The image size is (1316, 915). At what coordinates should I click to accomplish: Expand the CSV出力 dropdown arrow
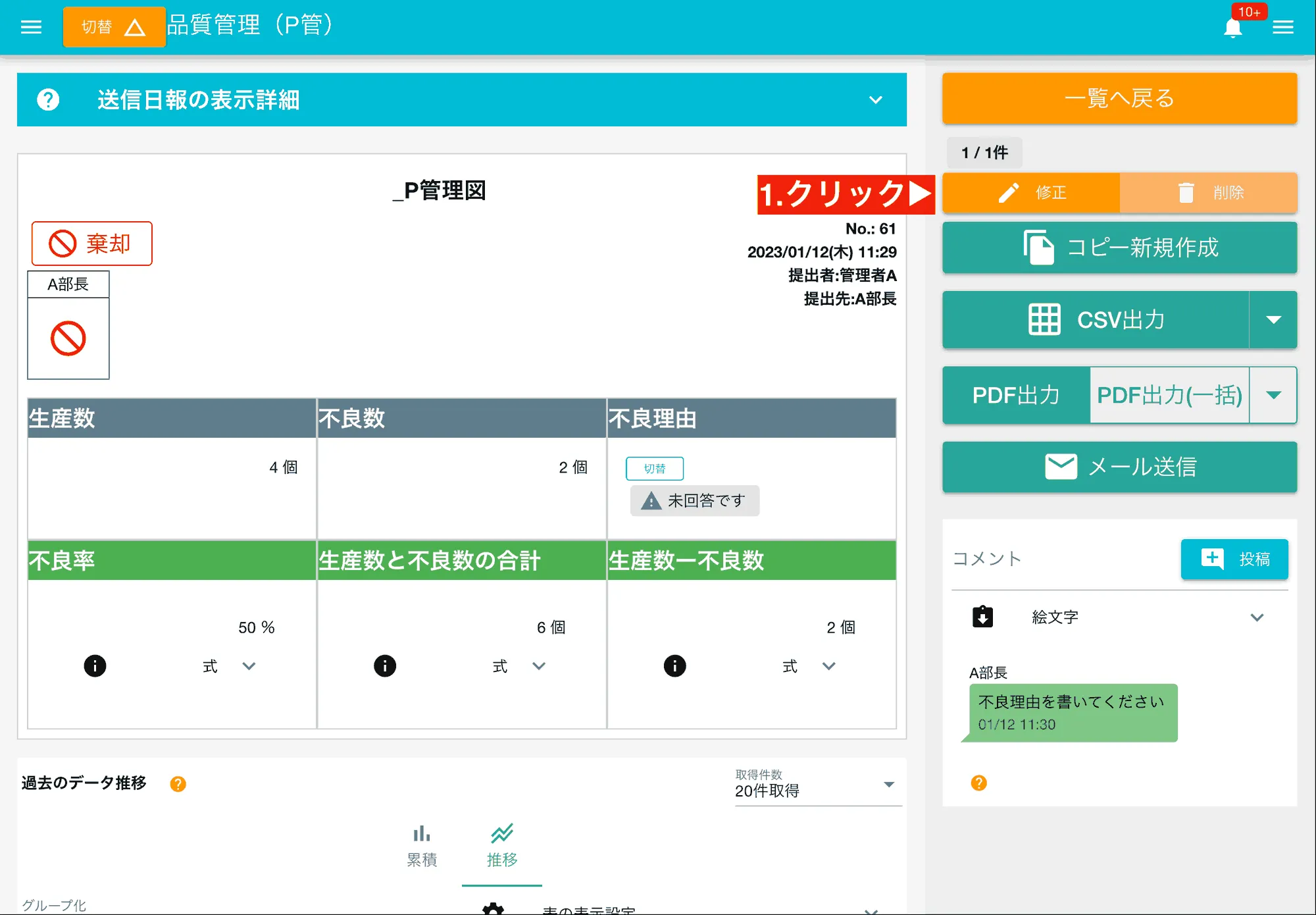(1275, 319)
